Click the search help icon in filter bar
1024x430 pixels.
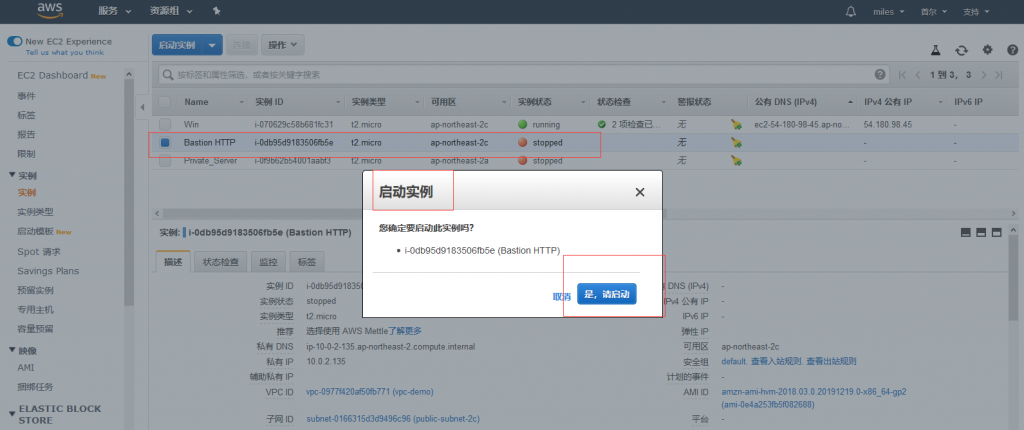[880, 74]
